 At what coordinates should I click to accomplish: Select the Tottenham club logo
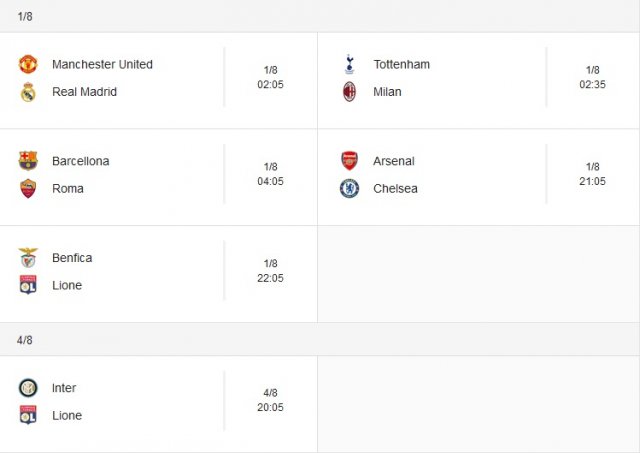click(x=349, y=64)
